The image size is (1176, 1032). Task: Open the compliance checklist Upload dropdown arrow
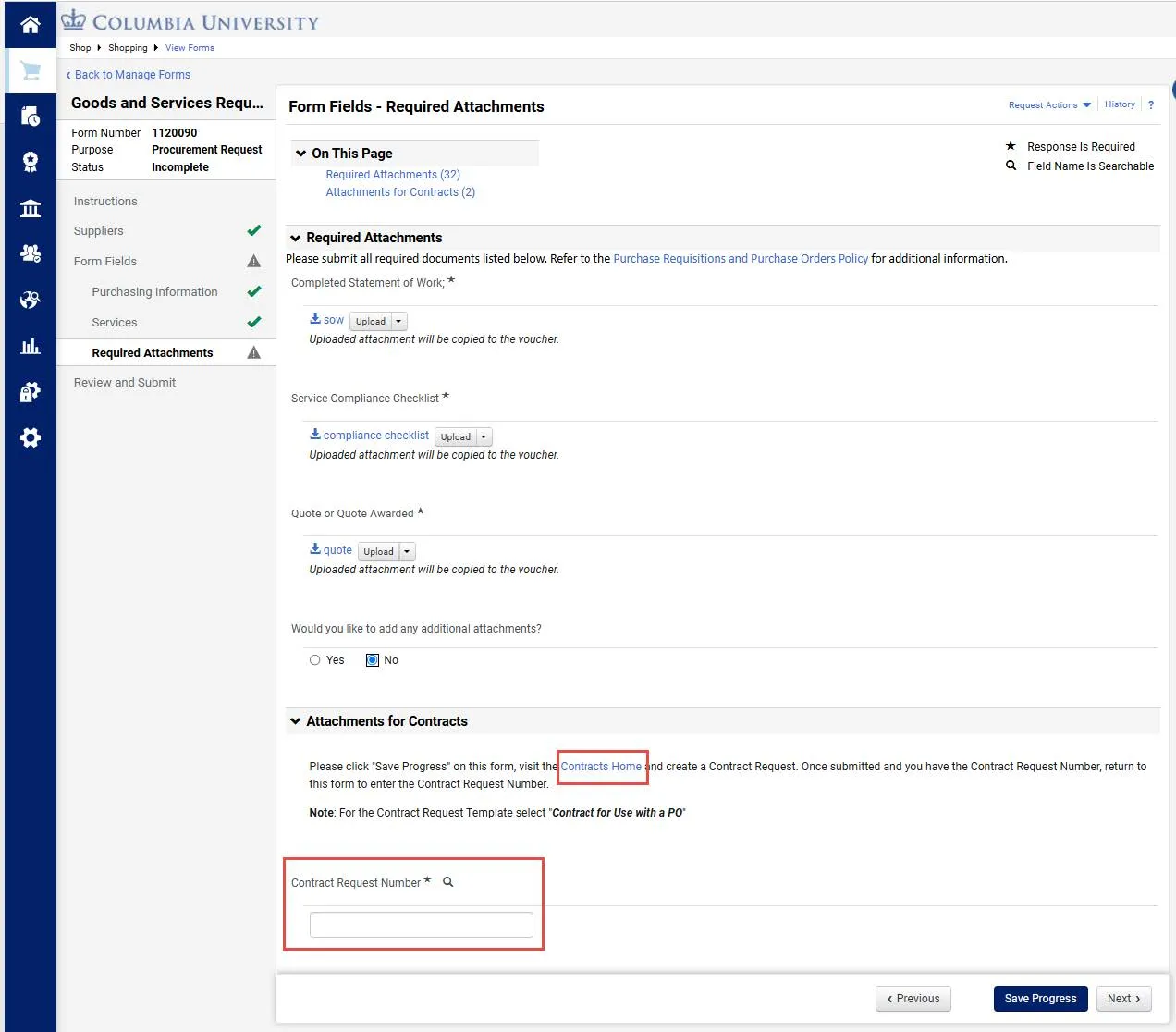coord(484,437)
